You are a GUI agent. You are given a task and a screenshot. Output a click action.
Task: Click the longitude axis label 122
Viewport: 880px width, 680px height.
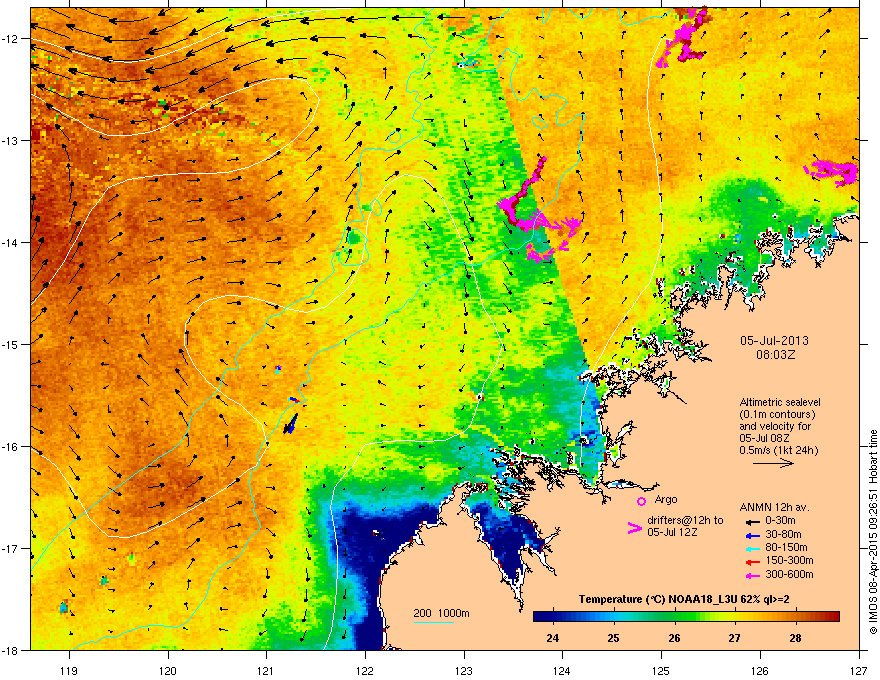[365, 670]
